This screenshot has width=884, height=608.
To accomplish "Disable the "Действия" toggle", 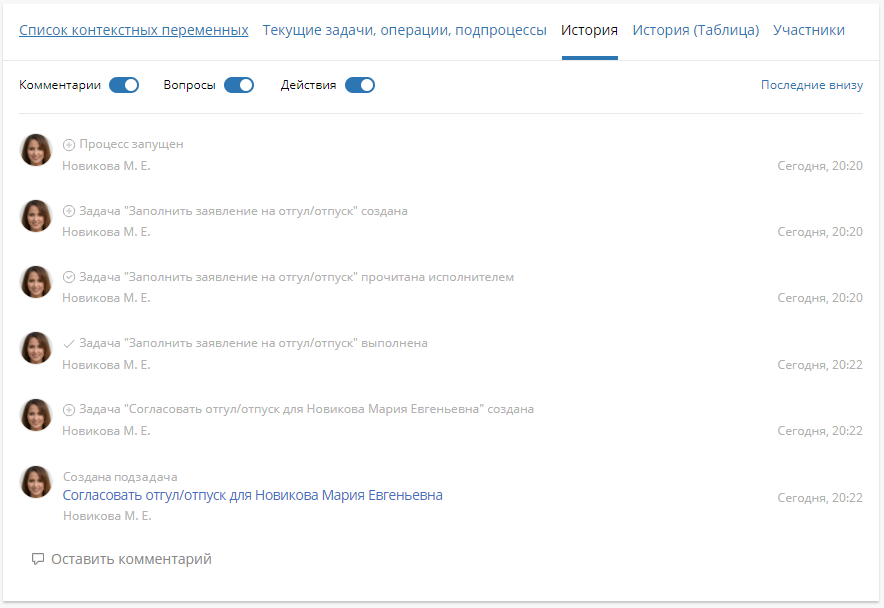I will tap(359, 85).
